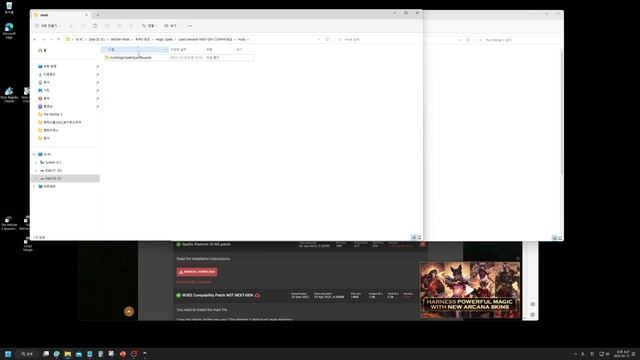Screen dimensions: 640x360
Task: Play the Arcana Skins video advertisement
Action: click(x=470, y=290)
